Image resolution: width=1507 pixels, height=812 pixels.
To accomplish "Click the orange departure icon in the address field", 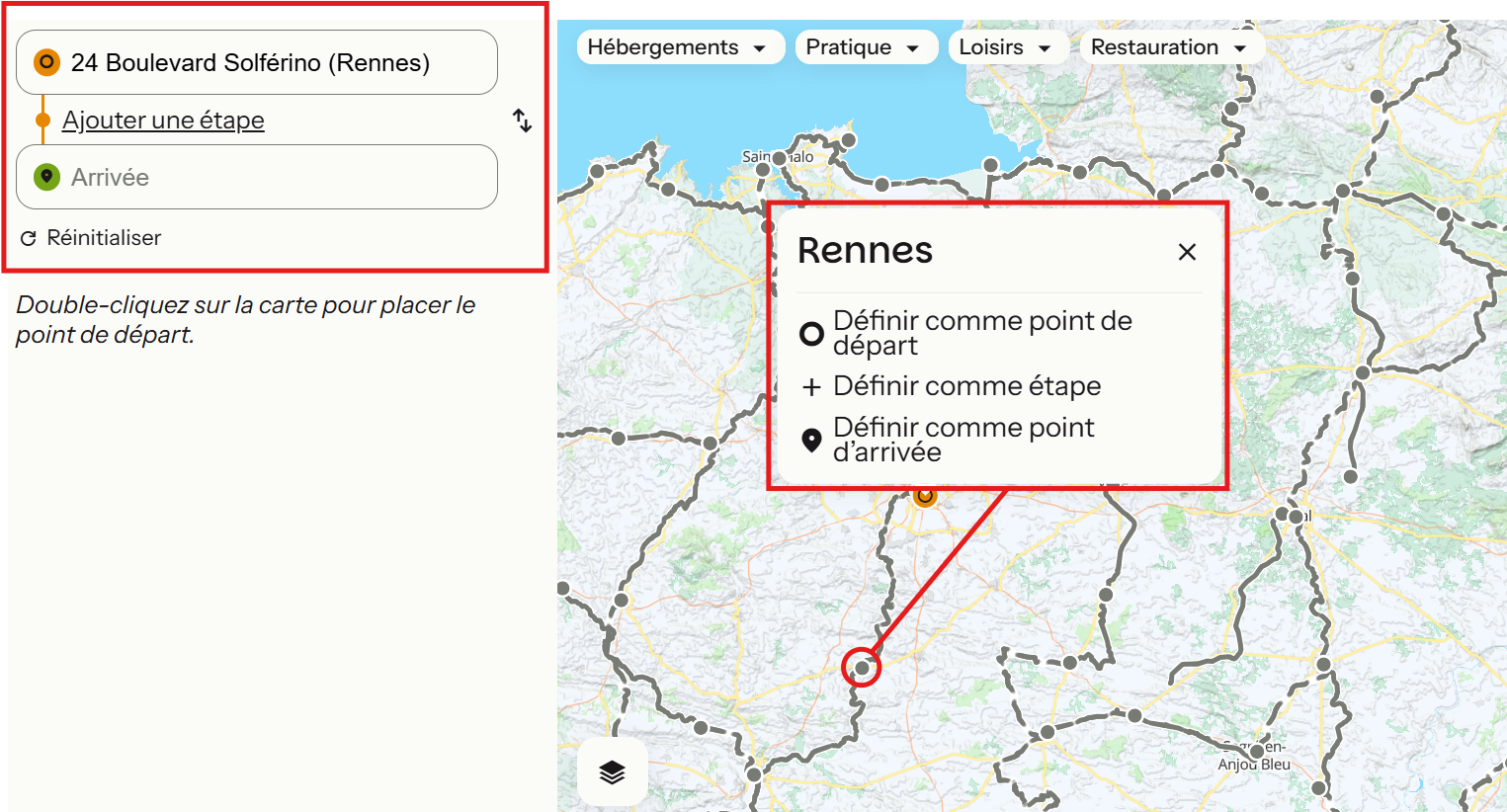I will pos(46,62).
